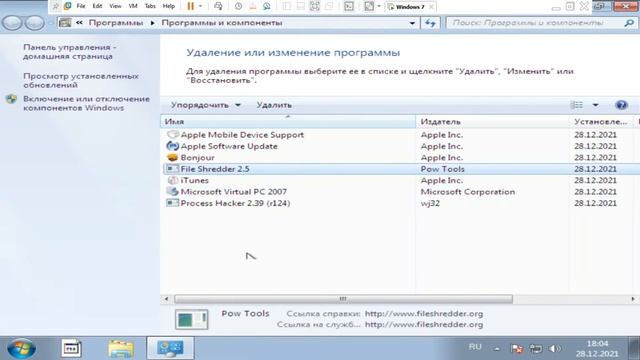Click Microsoft Corporation publisher cell

click(x=468, y=192)
